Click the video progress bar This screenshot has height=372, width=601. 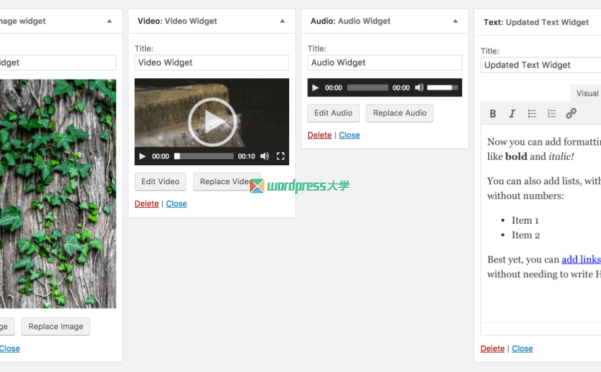(x=204, y=156)
